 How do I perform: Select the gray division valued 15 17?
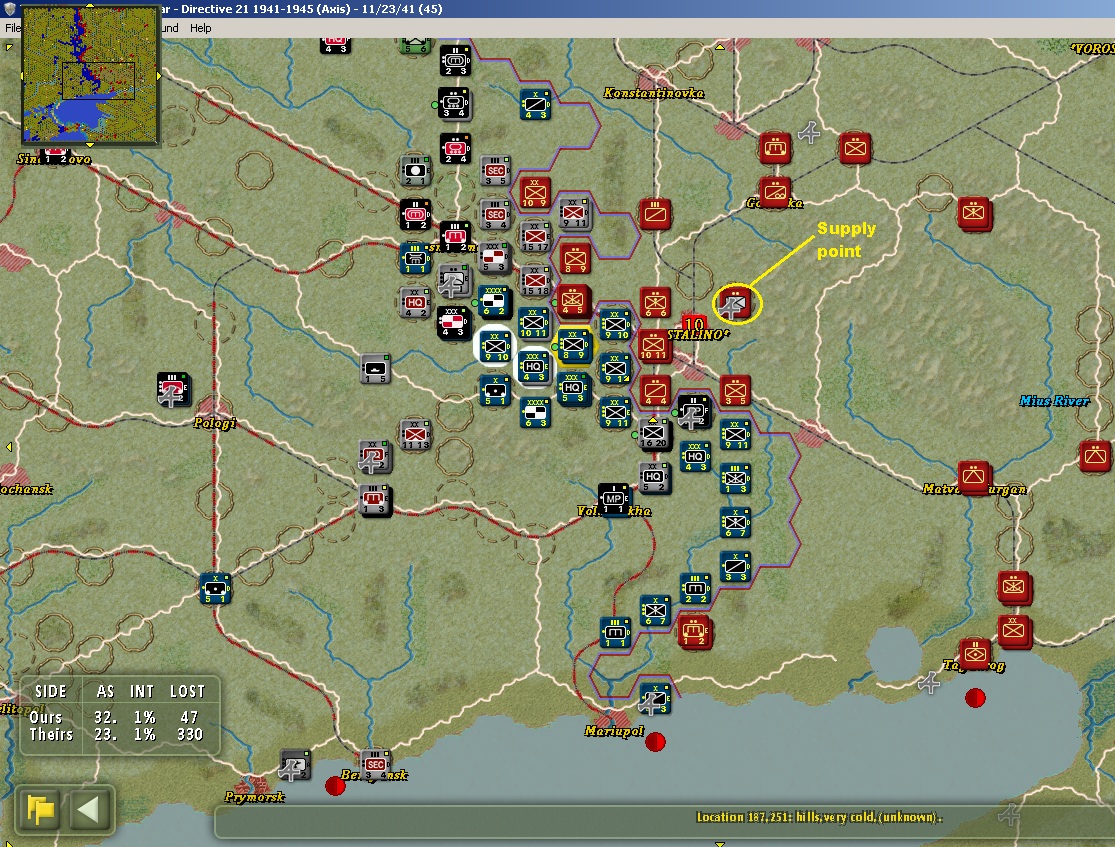(x=535, y=237)
